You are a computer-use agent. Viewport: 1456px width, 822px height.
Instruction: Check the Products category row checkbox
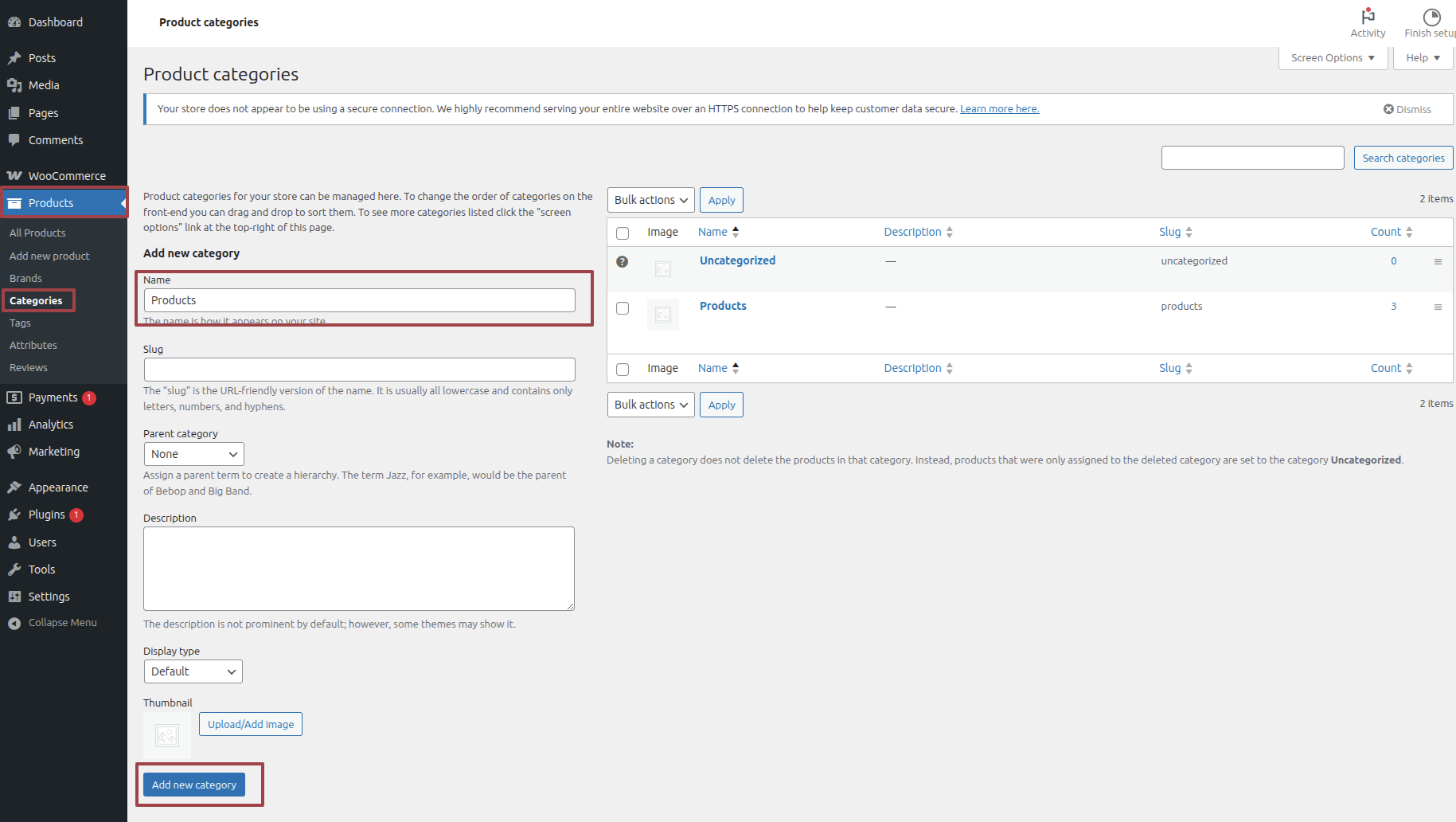click(x=623, y=308)
